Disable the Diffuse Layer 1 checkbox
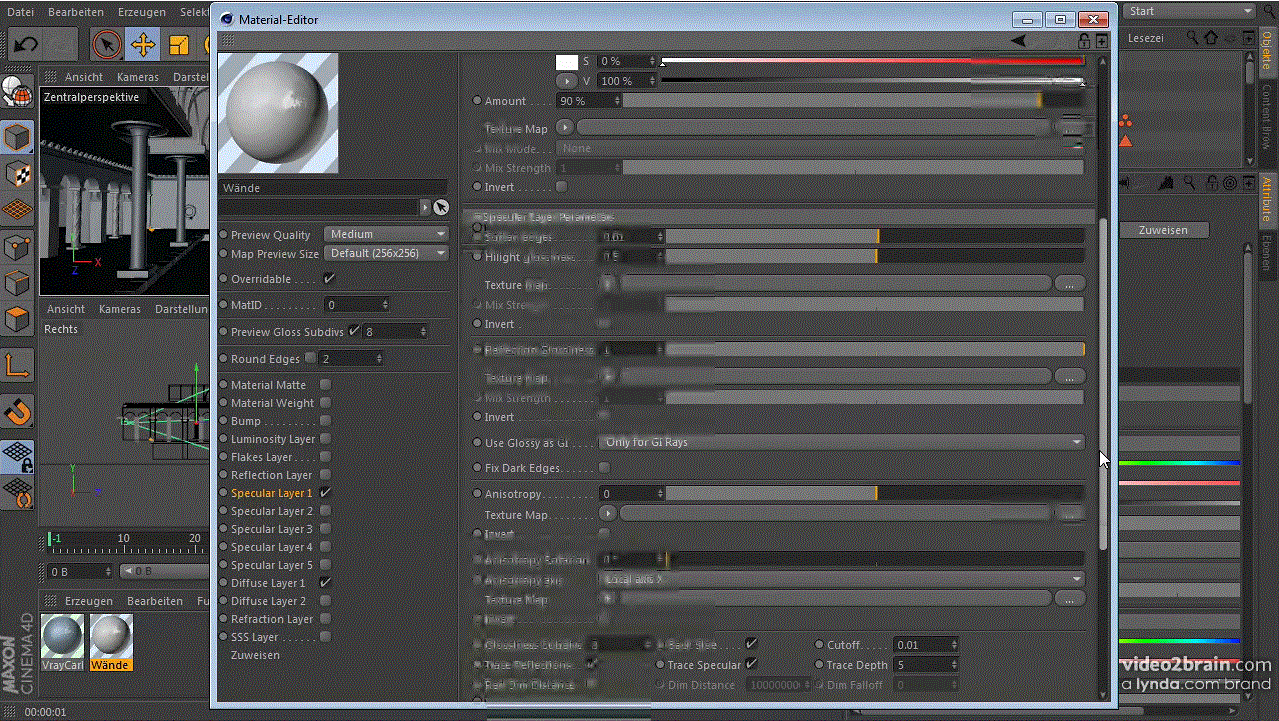This screenshot has width=1279, height=721. (326, 583)
